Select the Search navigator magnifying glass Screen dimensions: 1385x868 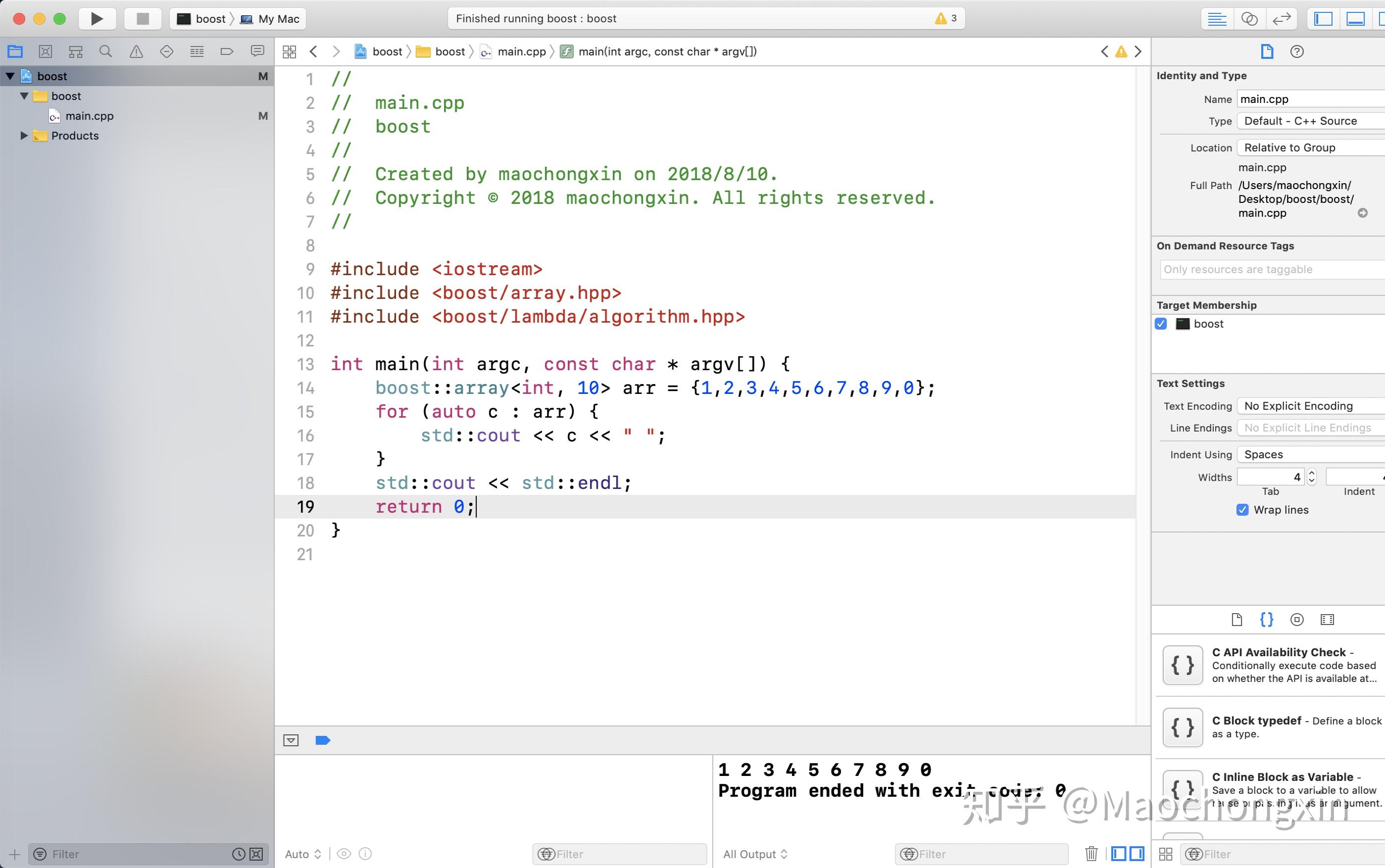(105, 51)
